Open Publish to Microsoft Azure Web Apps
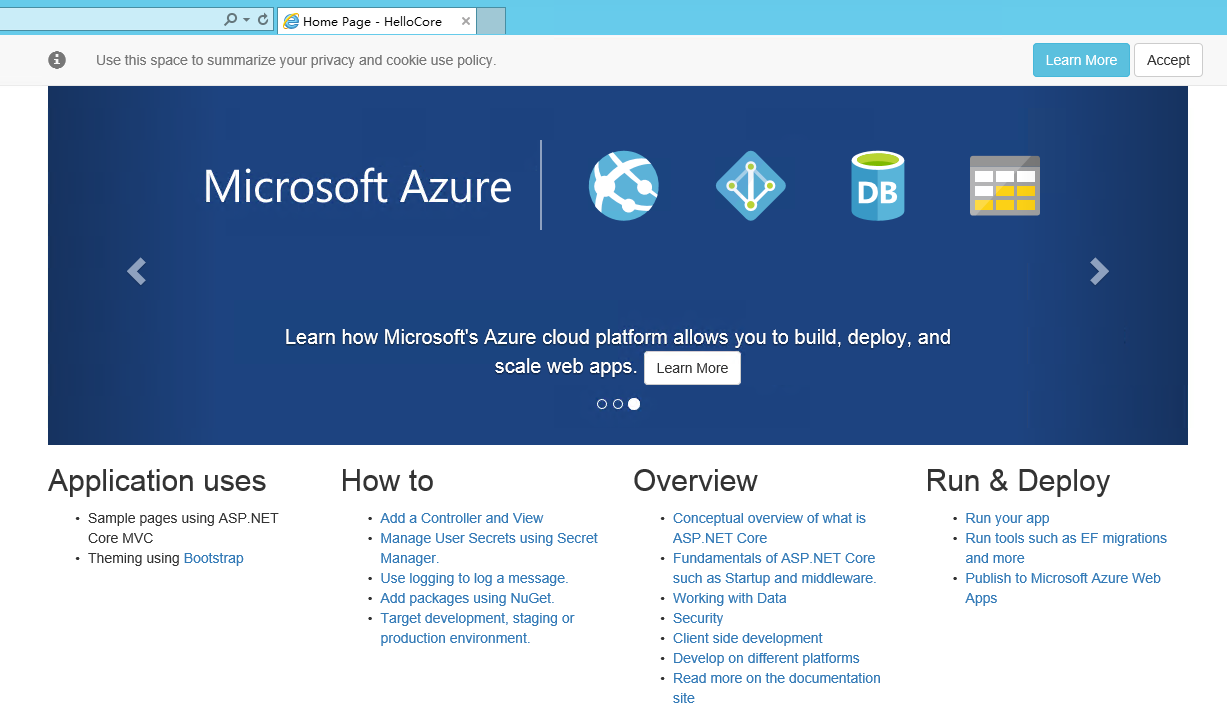1227x707 pixels. 1063,588
